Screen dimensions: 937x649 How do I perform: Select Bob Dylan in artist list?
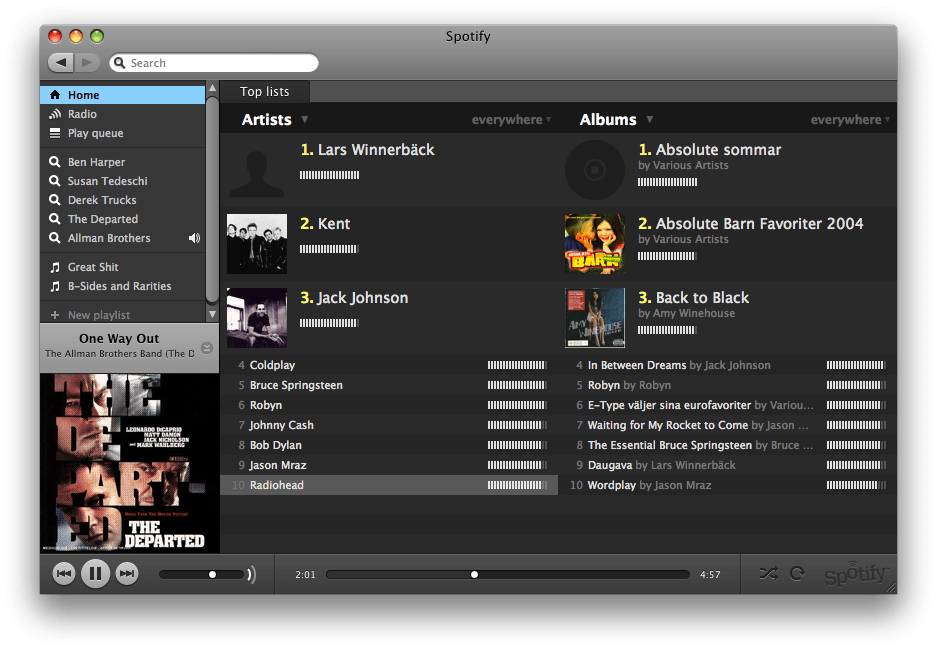389,445
